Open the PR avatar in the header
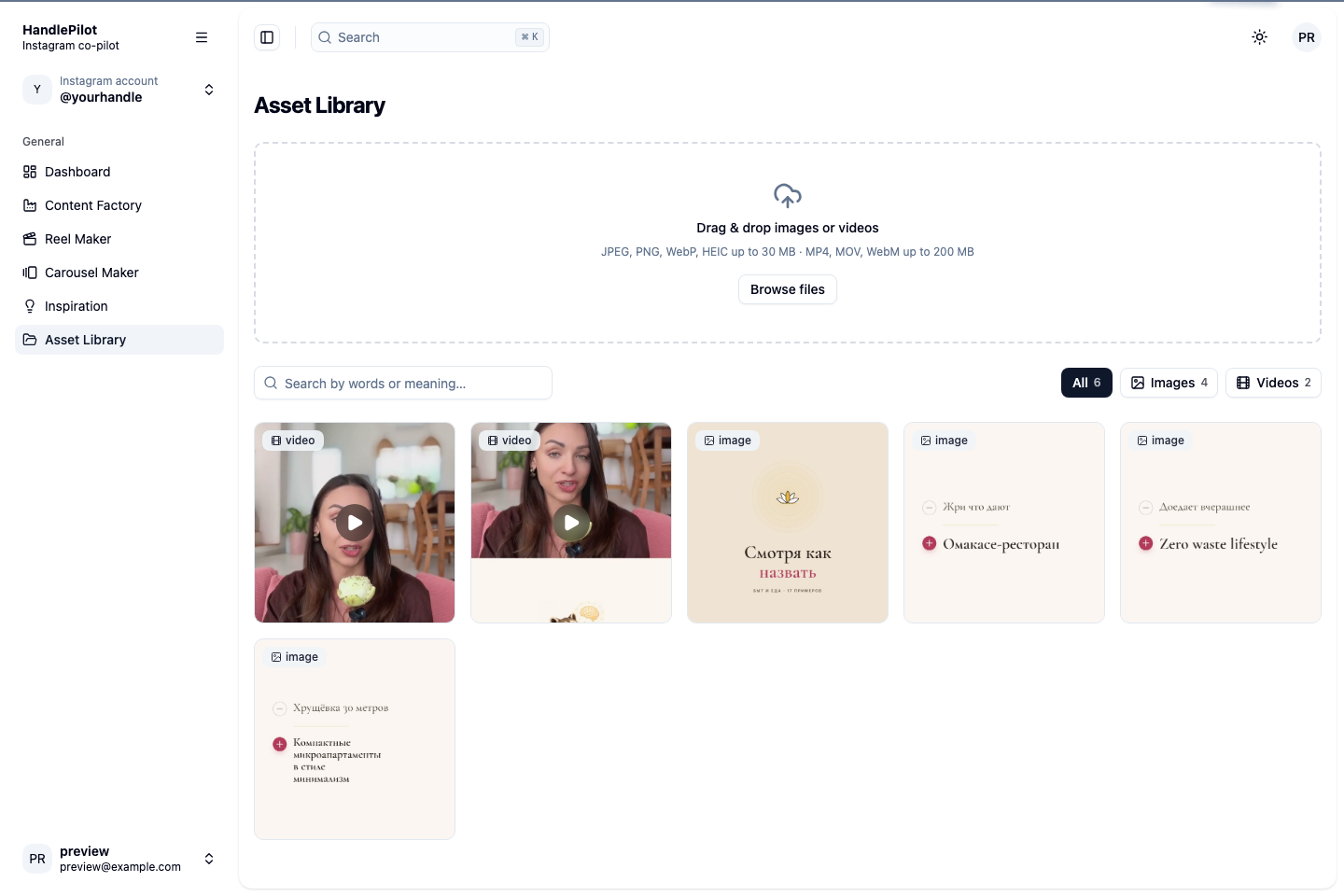1344x896 pixels. [1307, 37]
